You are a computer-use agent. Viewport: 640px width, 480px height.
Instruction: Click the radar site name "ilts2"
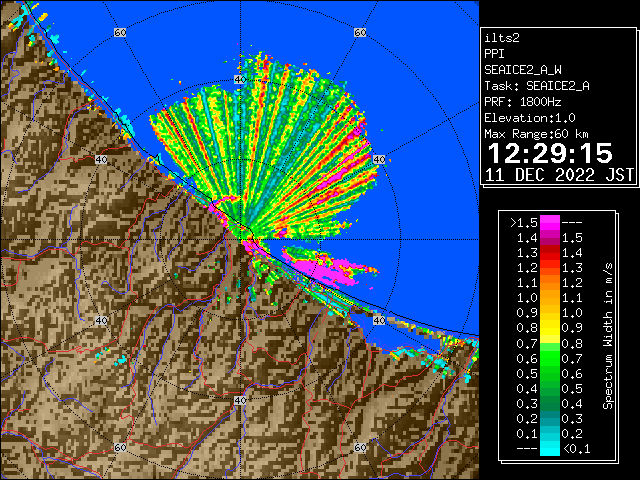[502, 38]
